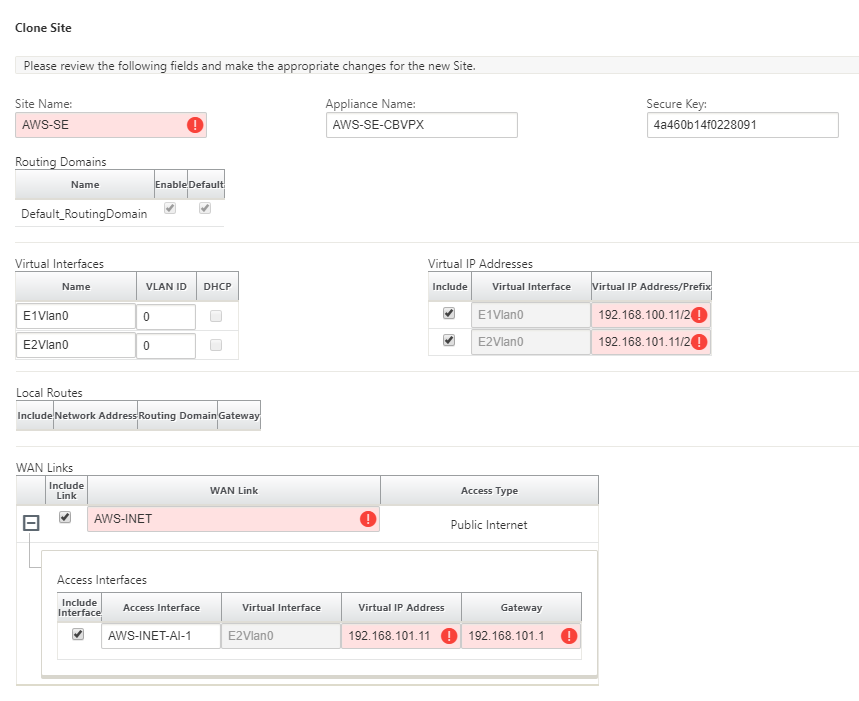Click the Secure Key input field

[x=742, y=125]
